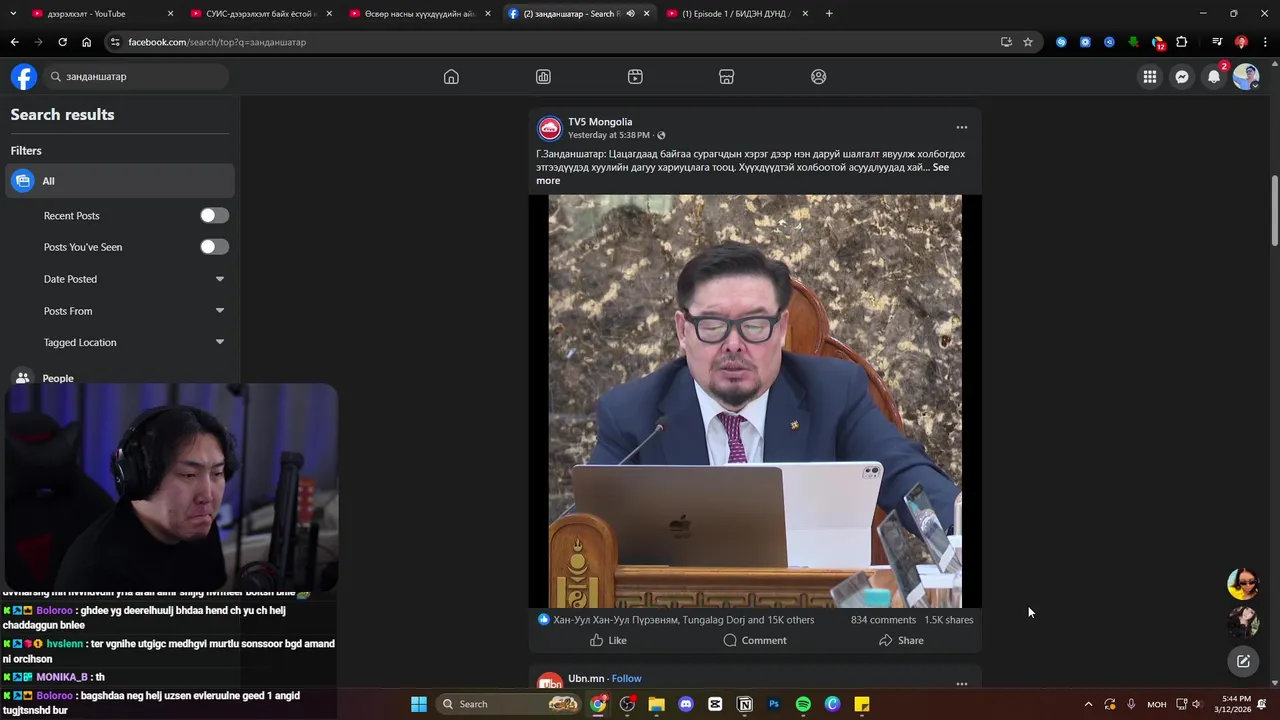Image resolution: width=1280 pixels, height=720 pixels.
Task: Open the Facebook Marketplace icon
Action: point(727,77)
